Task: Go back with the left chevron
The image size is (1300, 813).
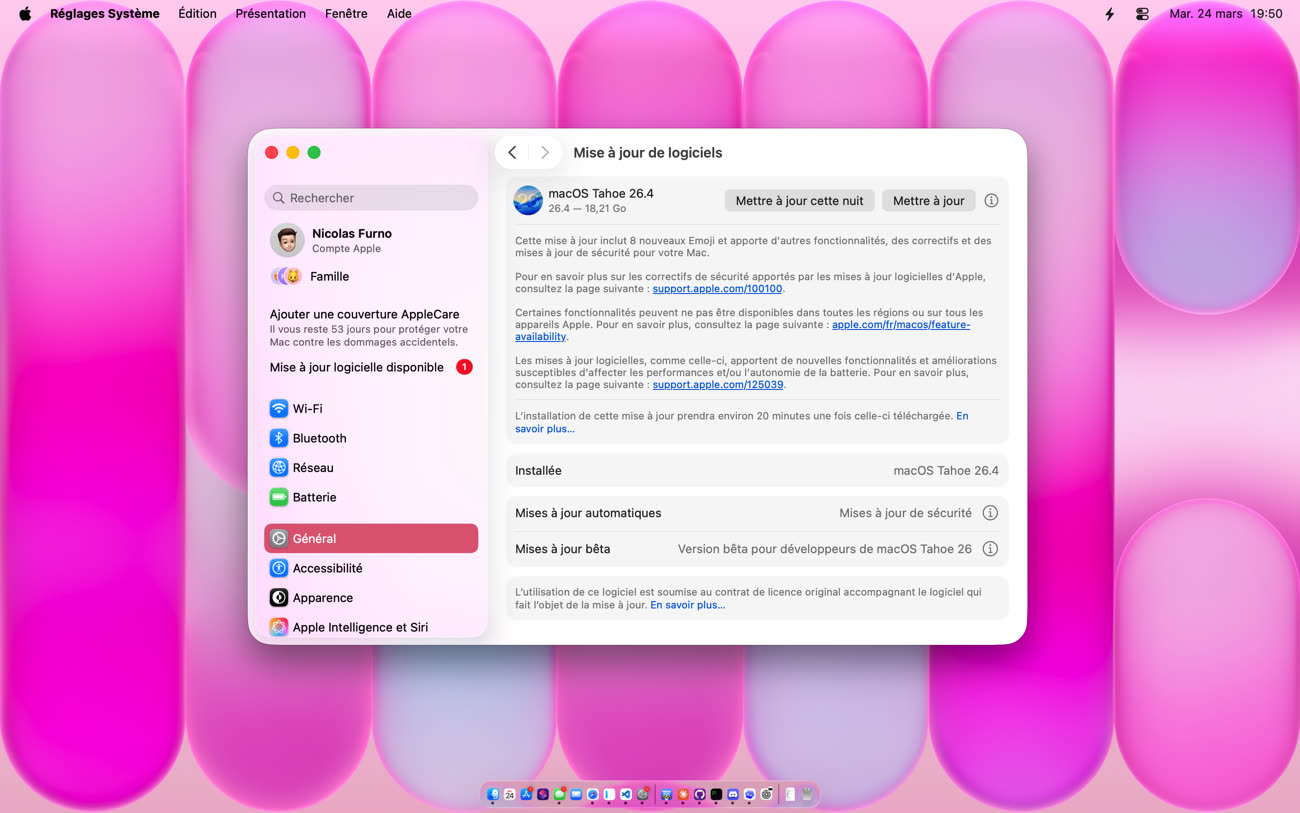Action: point(512,153)
